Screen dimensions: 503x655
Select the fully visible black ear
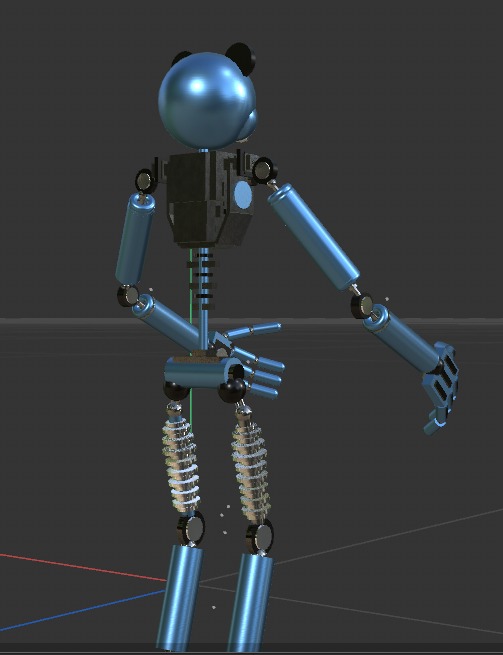tap(241, 58)
